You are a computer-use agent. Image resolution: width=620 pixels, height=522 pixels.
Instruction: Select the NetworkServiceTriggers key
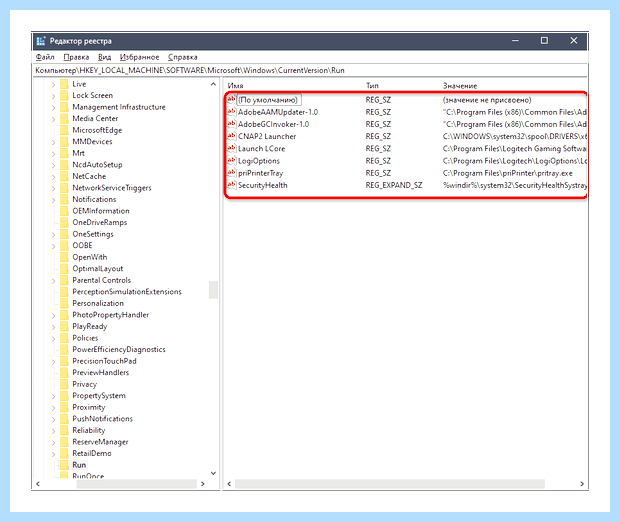pos(112,188)
